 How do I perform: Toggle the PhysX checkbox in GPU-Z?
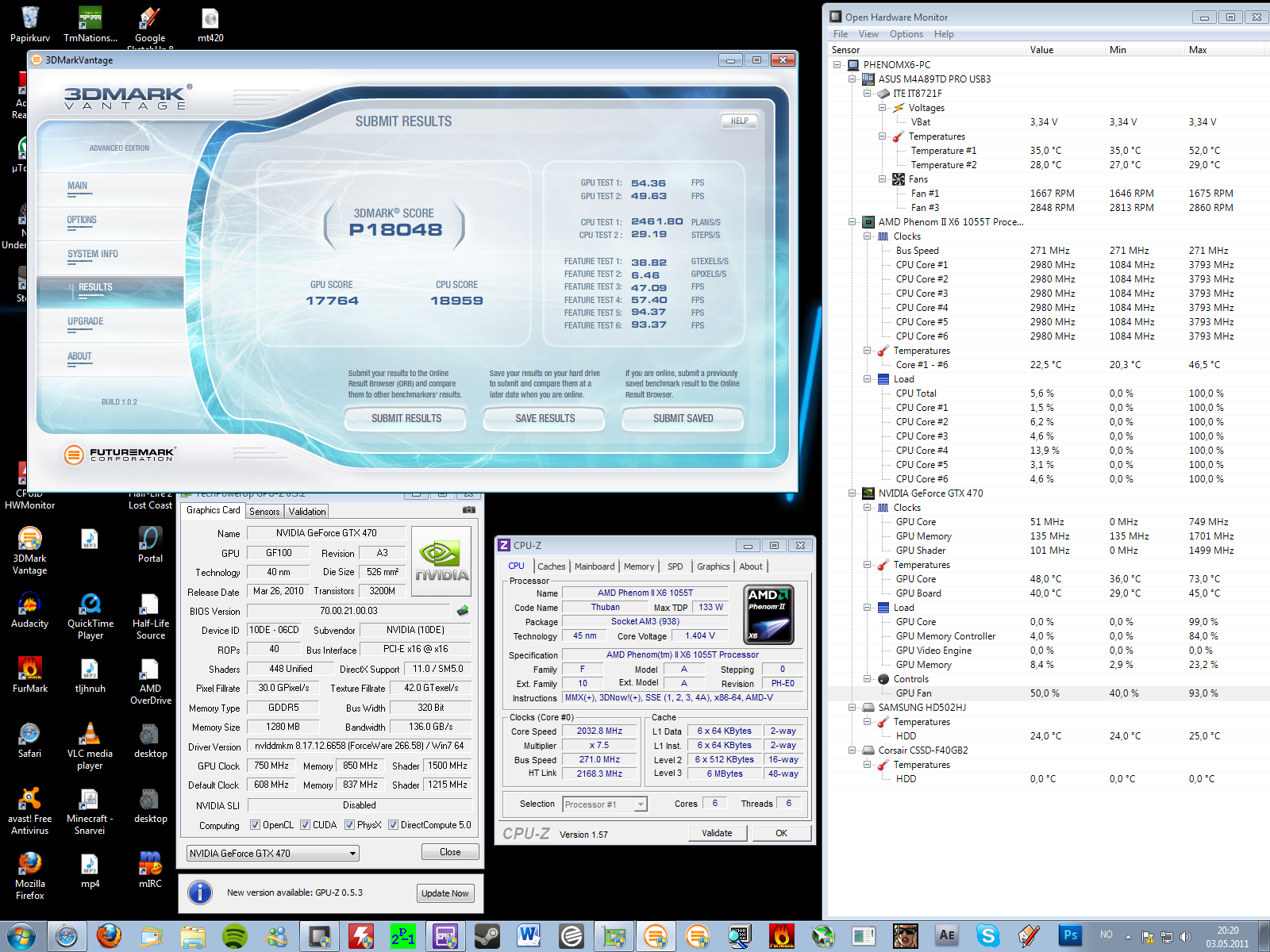(349, 825)
